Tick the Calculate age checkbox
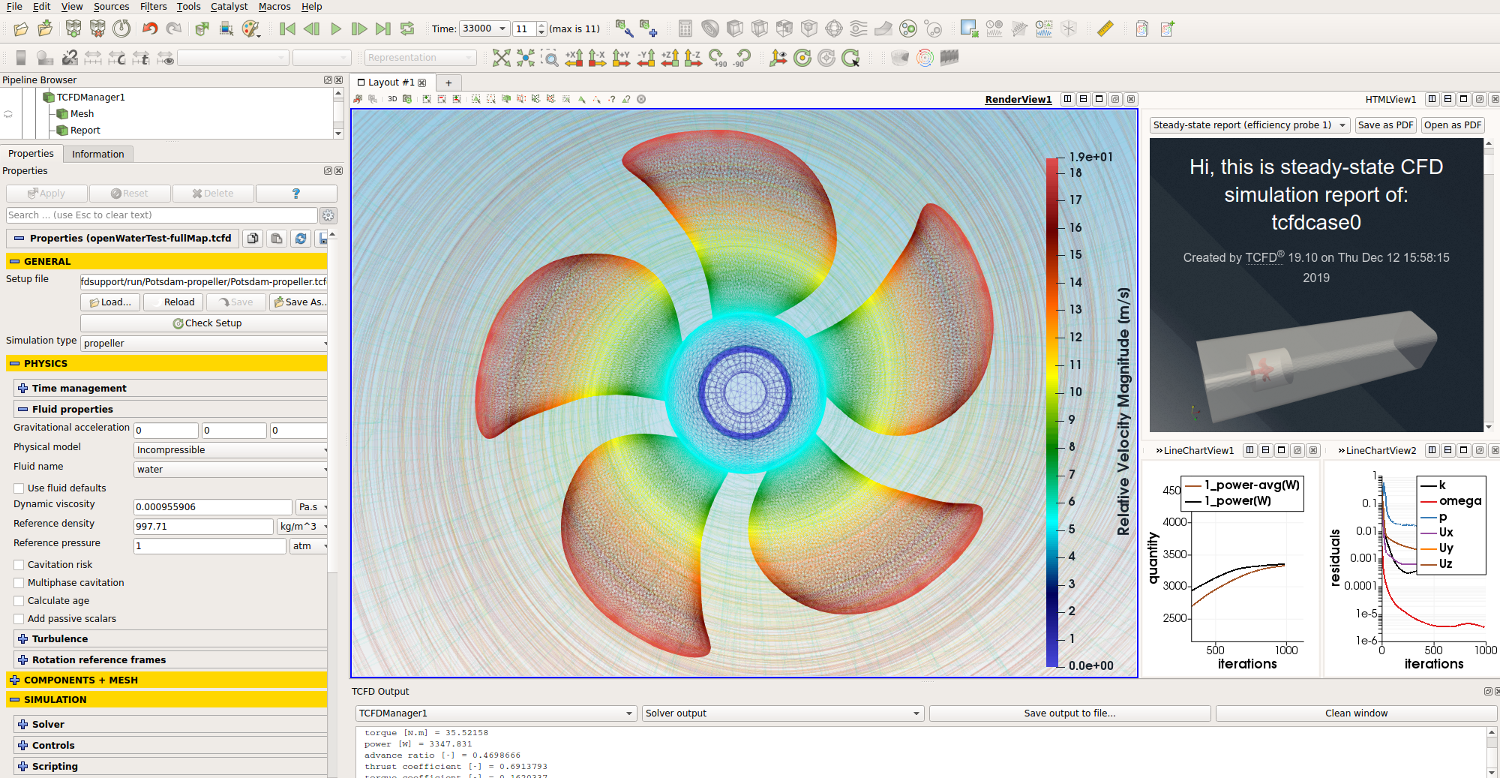The width and height of the screenshot is (1500, 778). pos(19,601)
